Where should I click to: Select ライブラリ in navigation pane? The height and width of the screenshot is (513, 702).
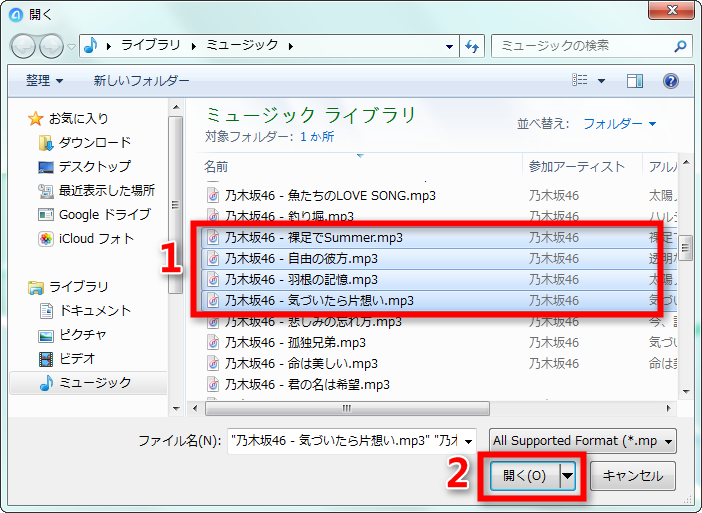click(79, 286)
